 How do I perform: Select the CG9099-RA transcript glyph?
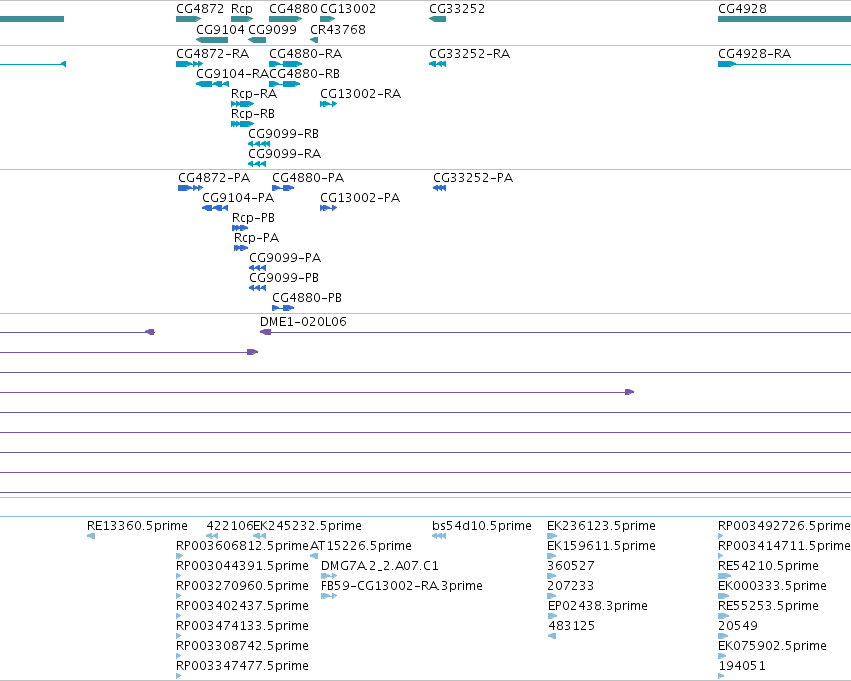(x=257, y=164)
